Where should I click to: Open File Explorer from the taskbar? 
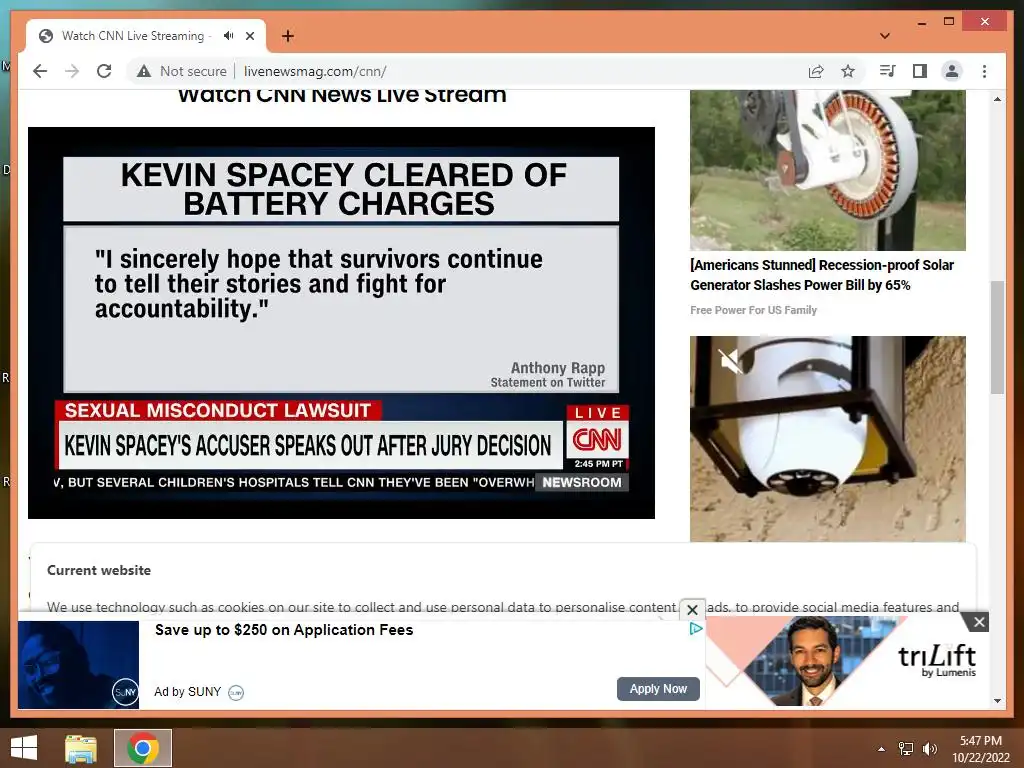click(x=81, y=748)
